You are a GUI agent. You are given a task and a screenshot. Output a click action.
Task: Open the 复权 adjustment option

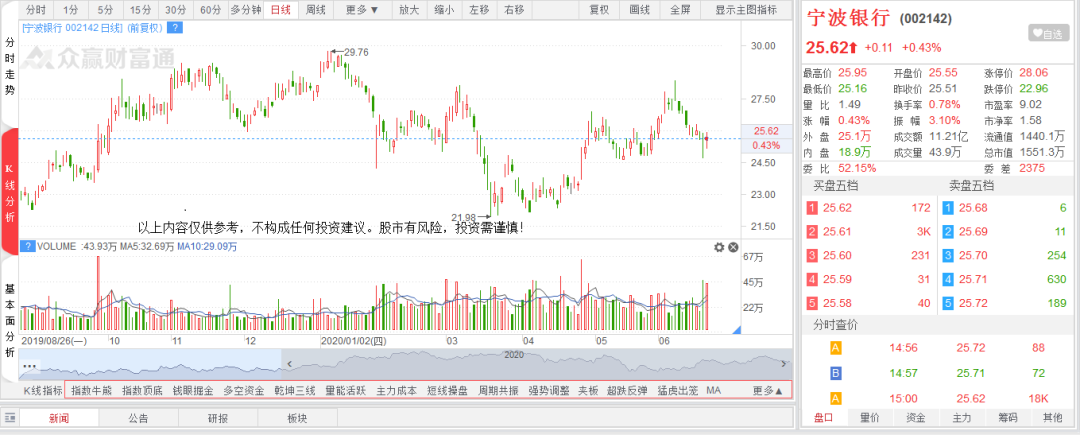[x=599, y=10]
